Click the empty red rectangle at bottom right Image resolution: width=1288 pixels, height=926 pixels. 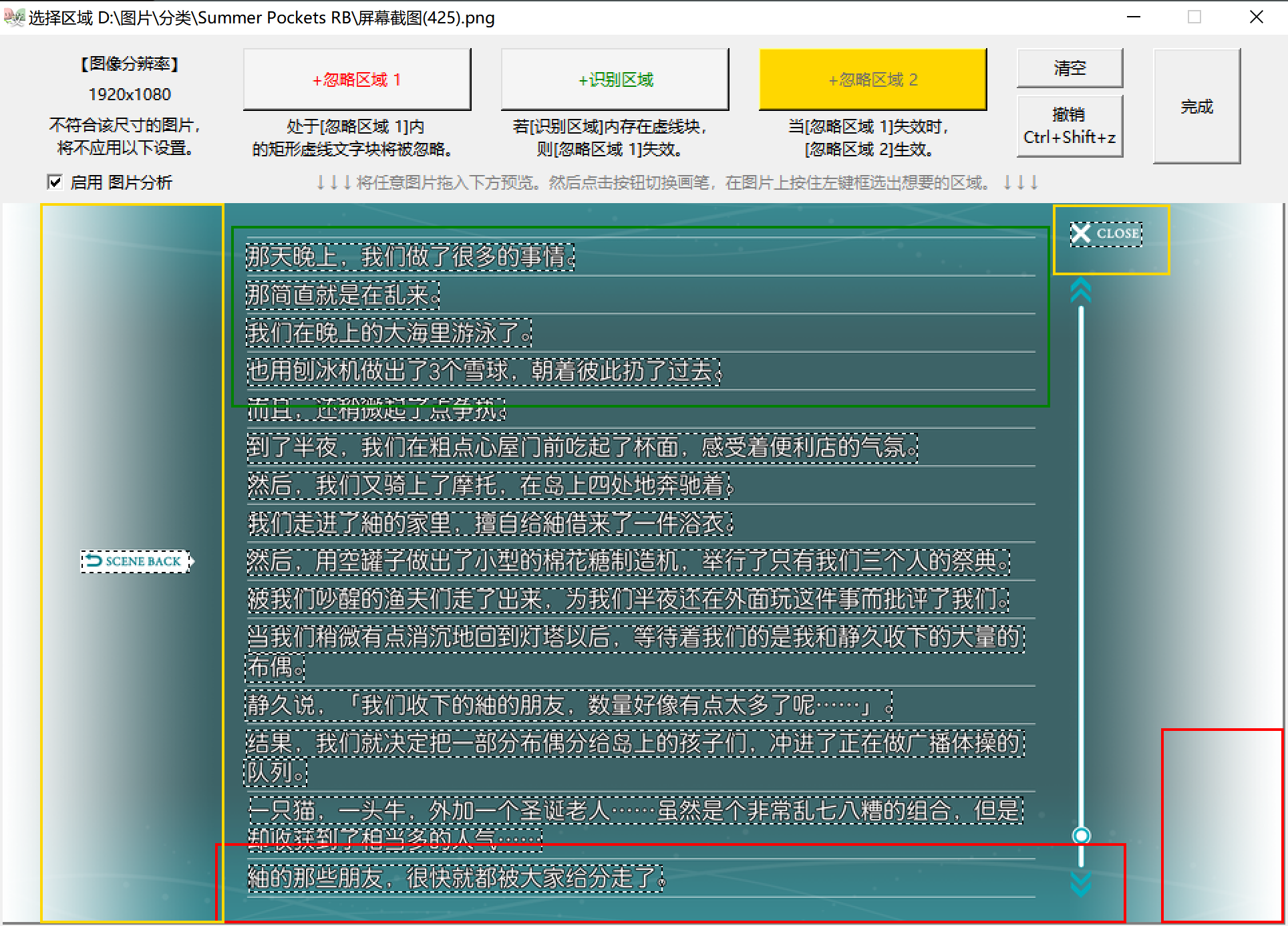pyautogui.click(x=1221, y=825)
